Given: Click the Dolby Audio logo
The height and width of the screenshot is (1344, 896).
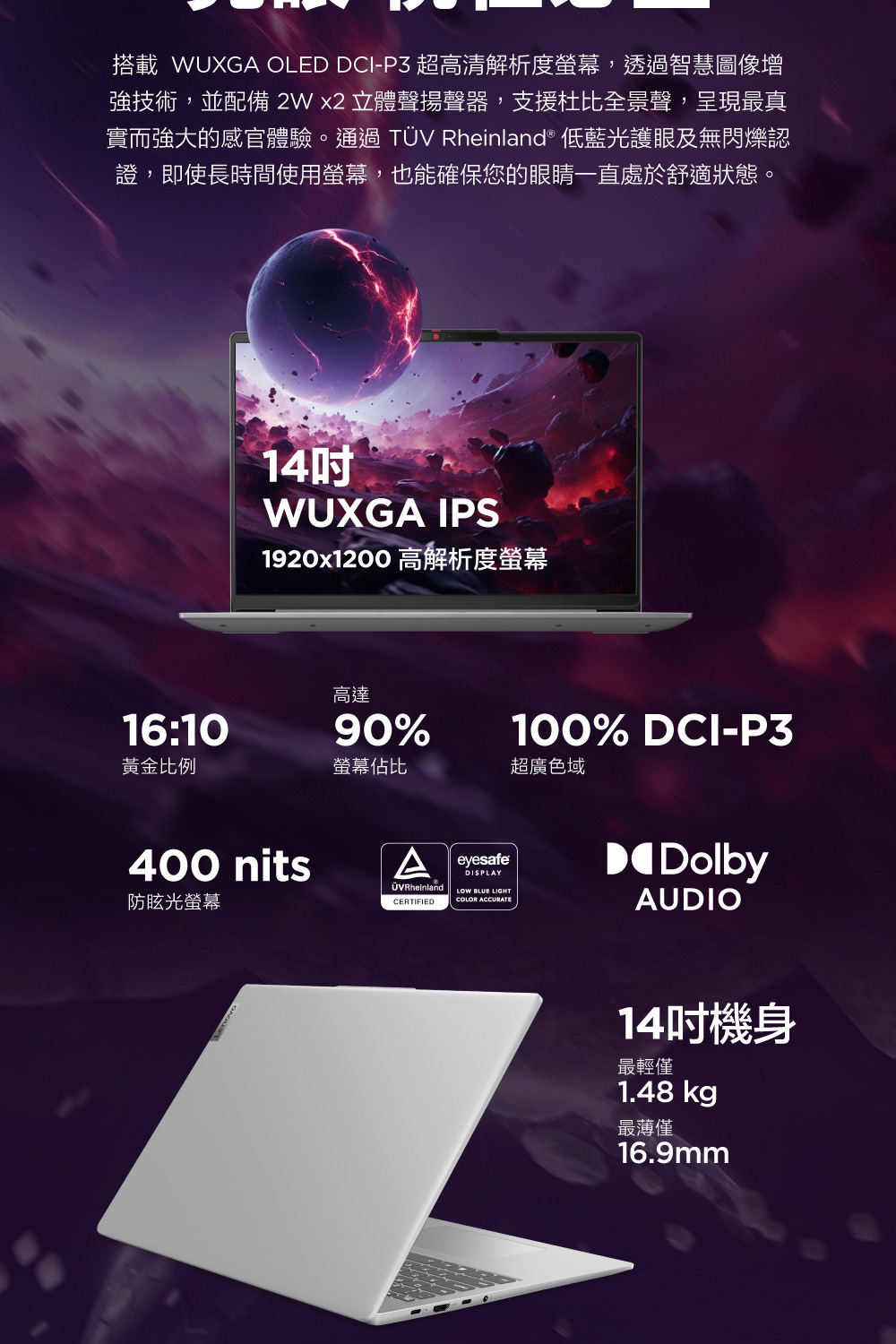Looking at the screenshot, I should tap(687, 877).
